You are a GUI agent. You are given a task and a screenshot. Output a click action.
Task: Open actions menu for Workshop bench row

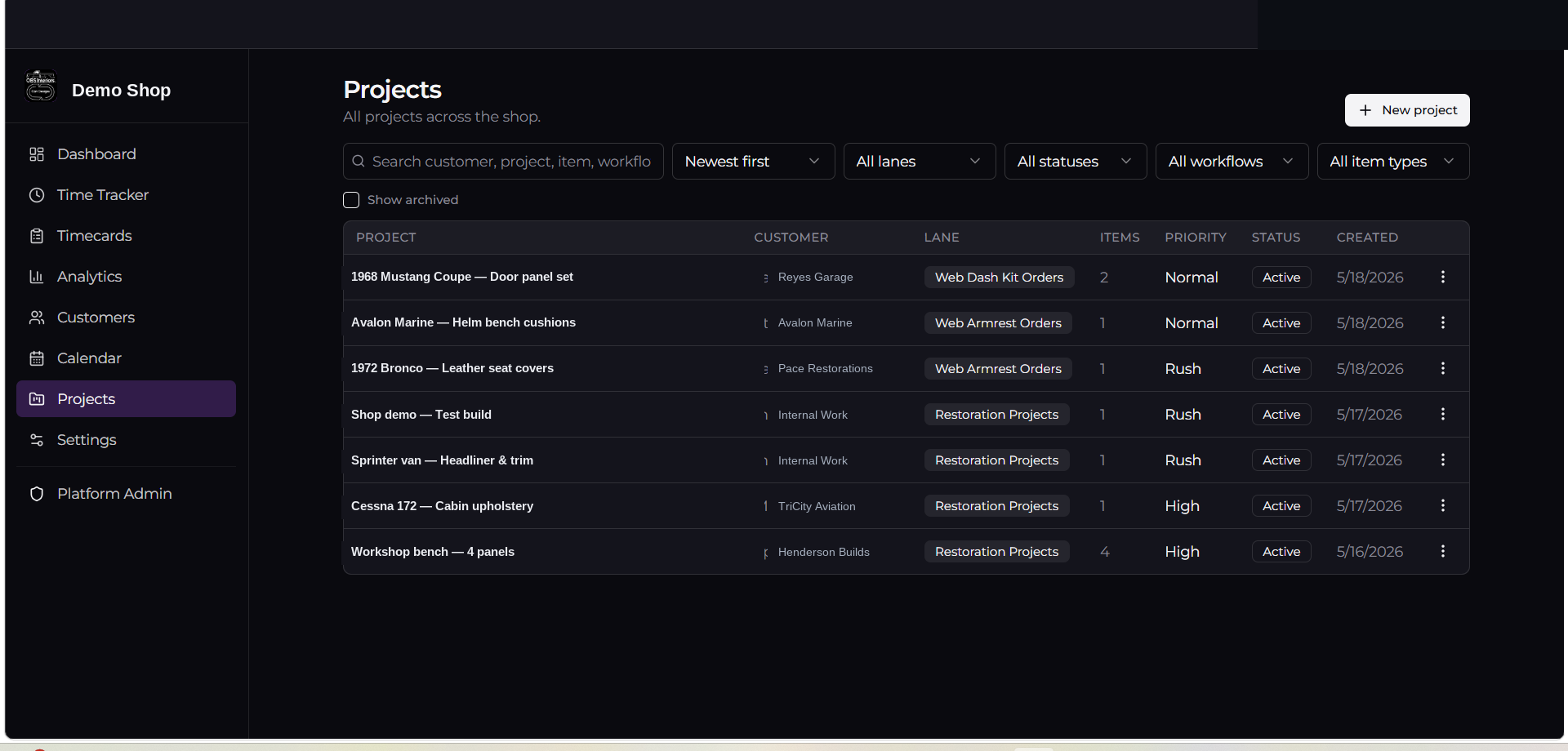[1443, 551]
